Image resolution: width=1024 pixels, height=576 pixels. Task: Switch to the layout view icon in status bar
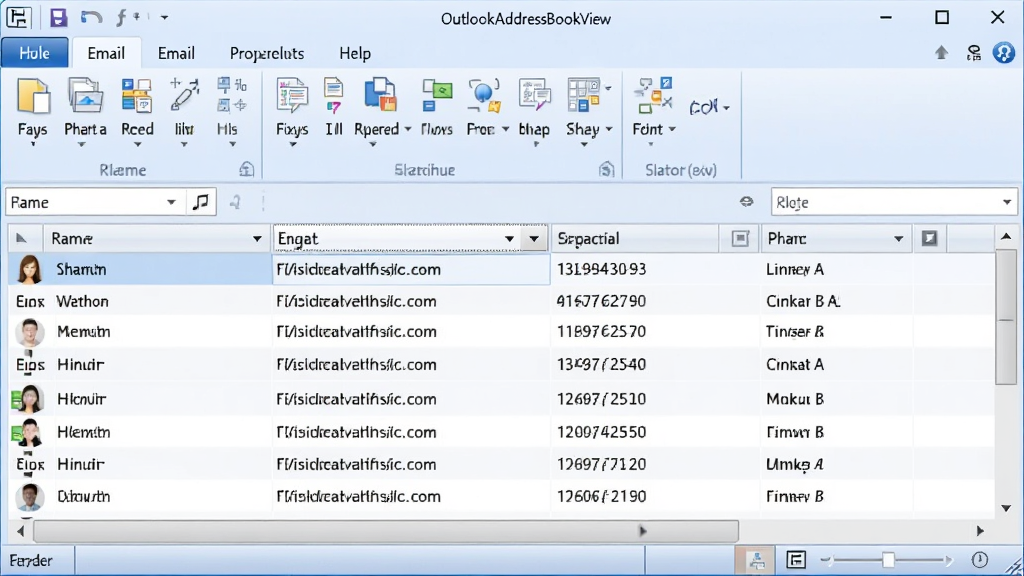click(x=796, y=560)
